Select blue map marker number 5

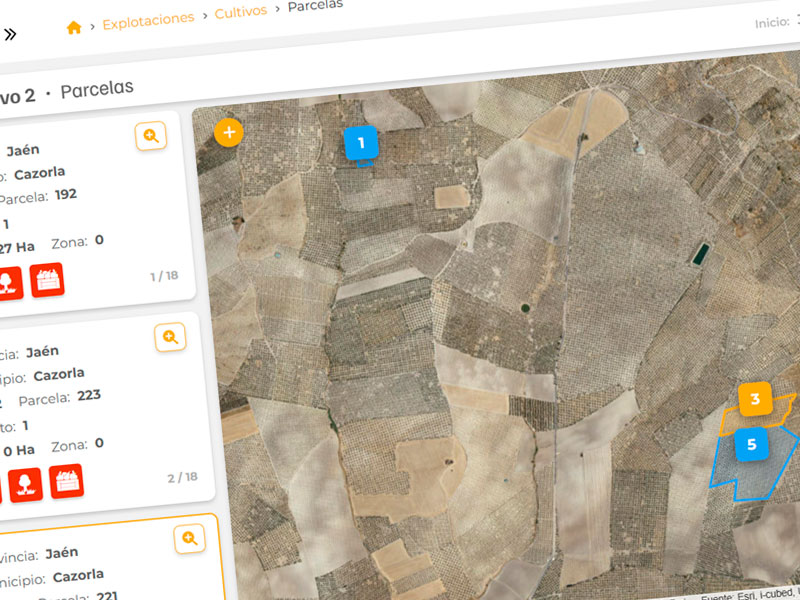(x=751, y=443)
